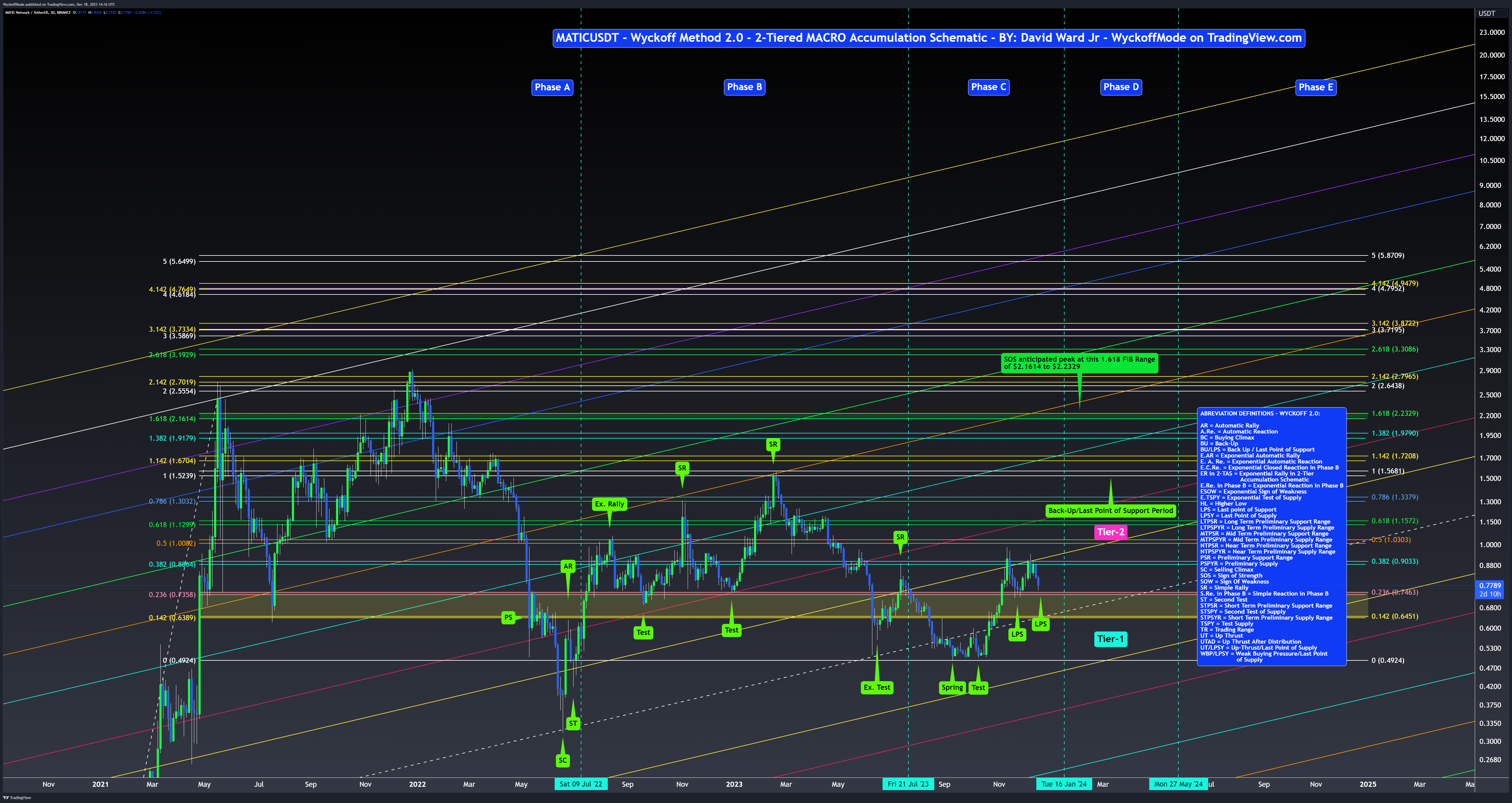Click the Abbreviation Definitions heading in legend box
The image size is (1512, 803).
click(1260, 414)
